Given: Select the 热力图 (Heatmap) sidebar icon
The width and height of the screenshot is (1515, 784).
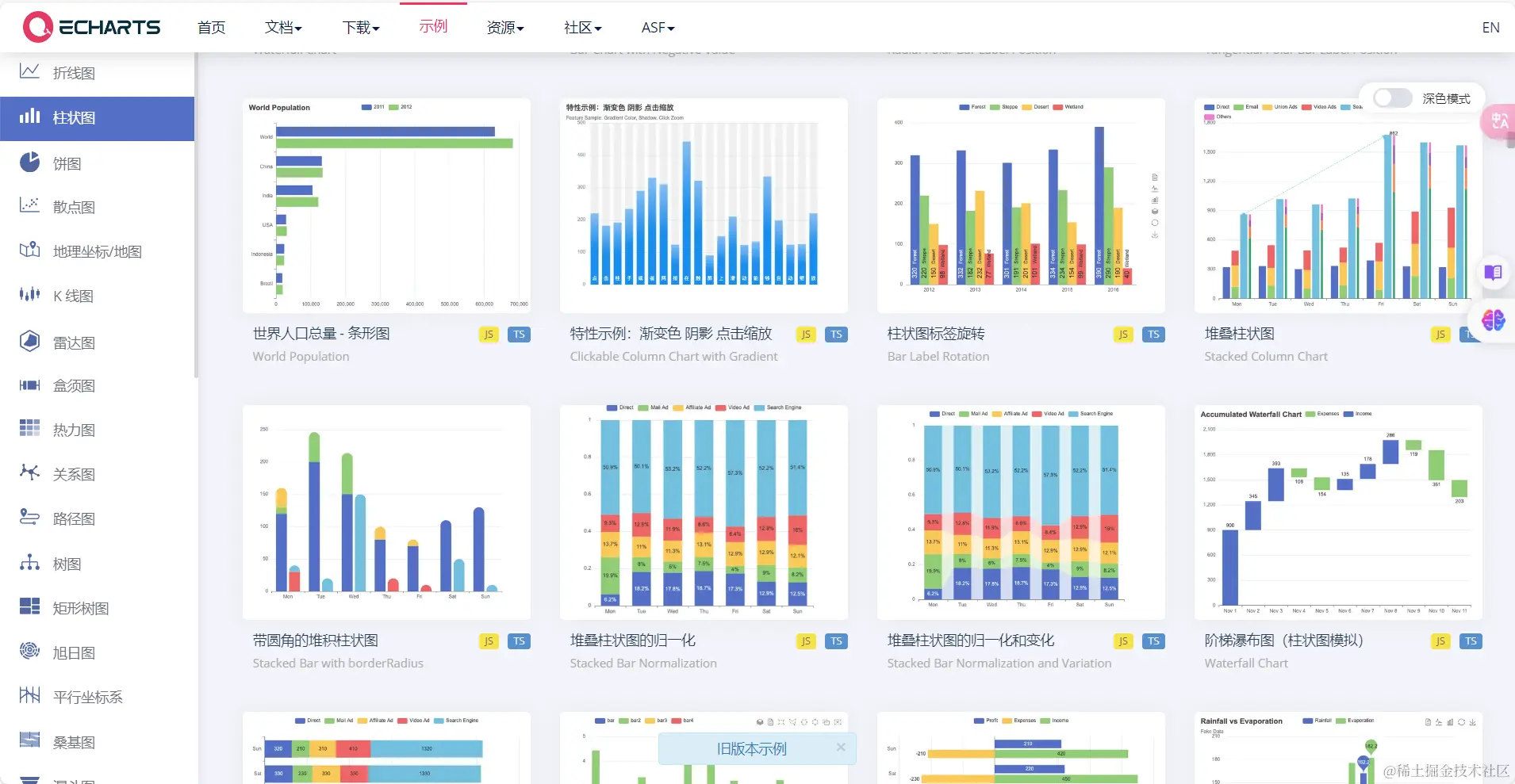Looking at the screenshot, I should 72,429.
